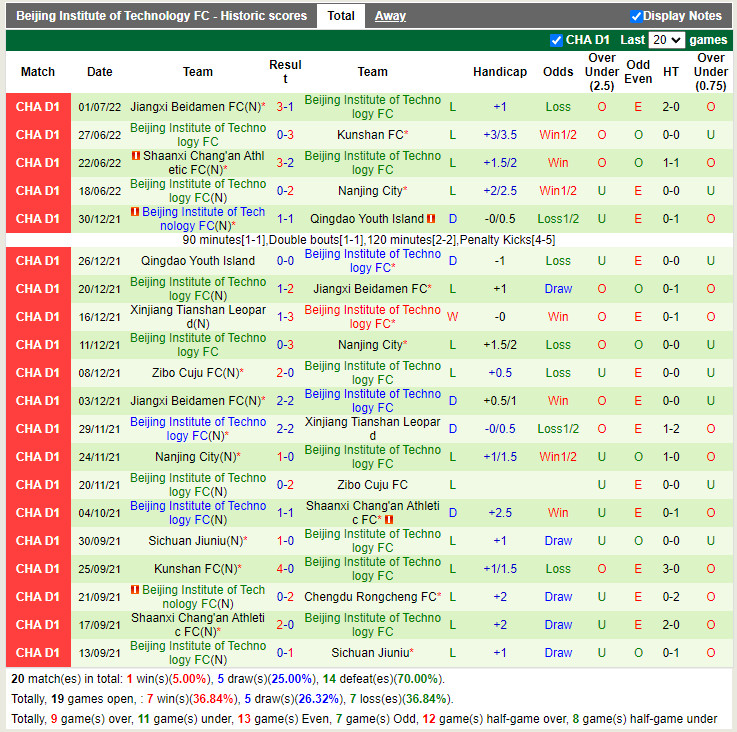The image size is (737, 732).
Task: Click the 2-0 result on 08/12/21
Action: (285, 373)
